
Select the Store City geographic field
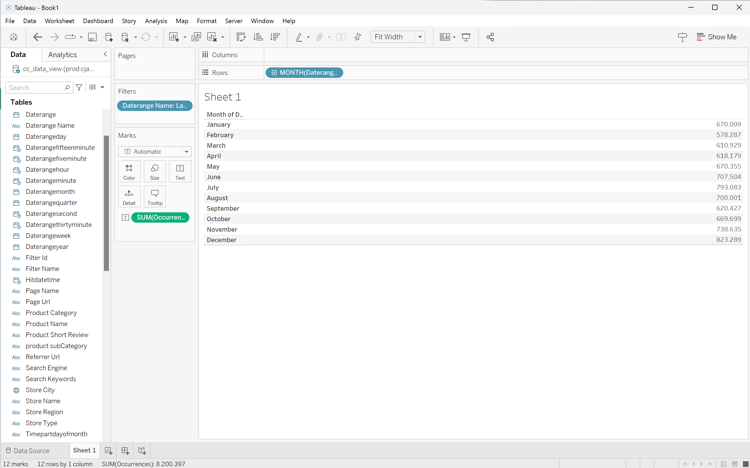(x=40, y=390)
